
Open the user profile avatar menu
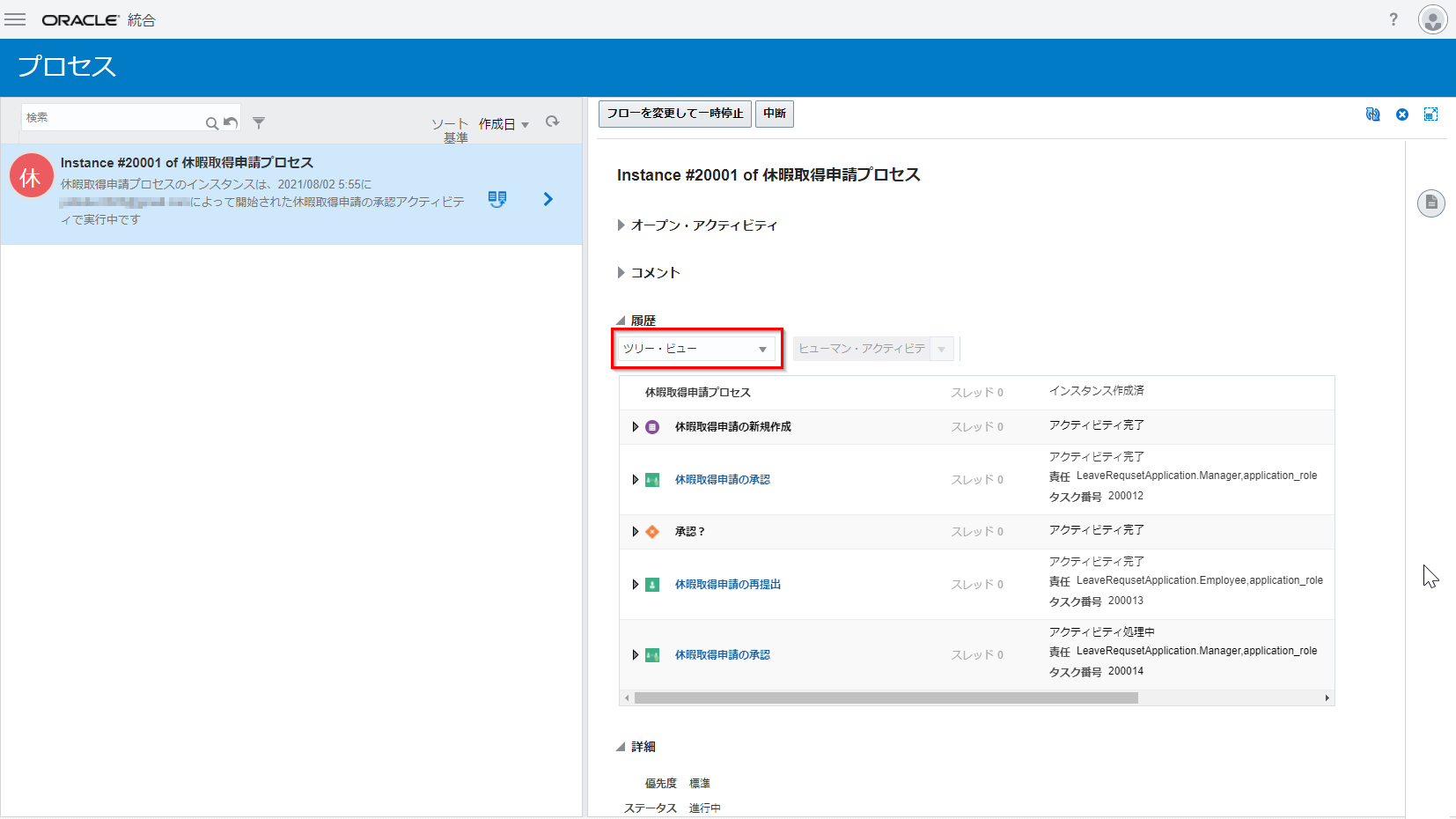1432,19
